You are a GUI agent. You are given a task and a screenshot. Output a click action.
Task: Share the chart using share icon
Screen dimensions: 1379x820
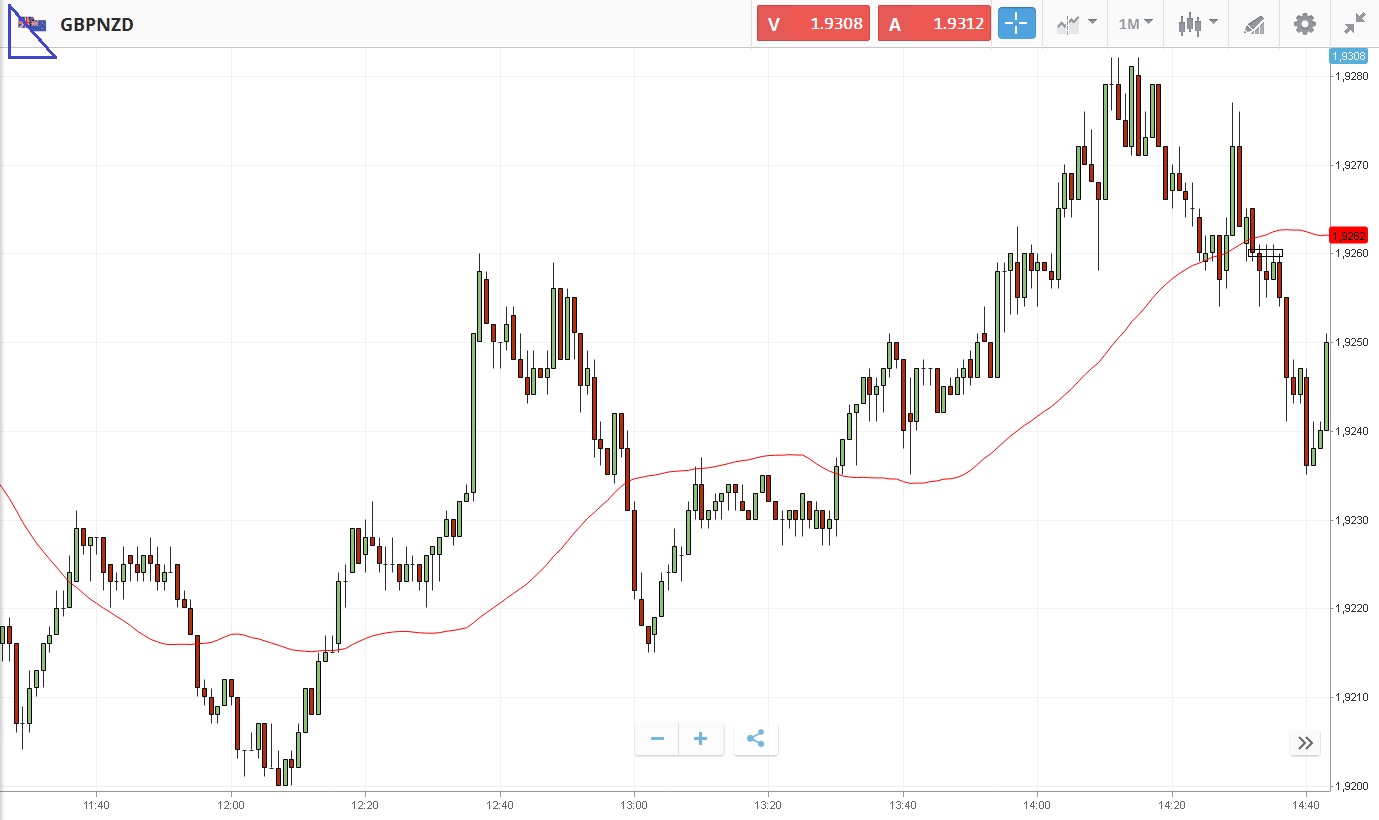pyautogui.click(x=756, y=740)
